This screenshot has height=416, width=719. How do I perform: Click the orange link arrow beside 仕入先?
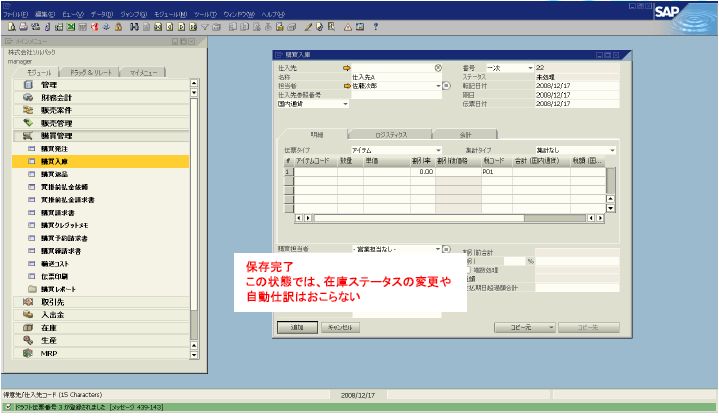pyautogui.click(x=347, y=68)
